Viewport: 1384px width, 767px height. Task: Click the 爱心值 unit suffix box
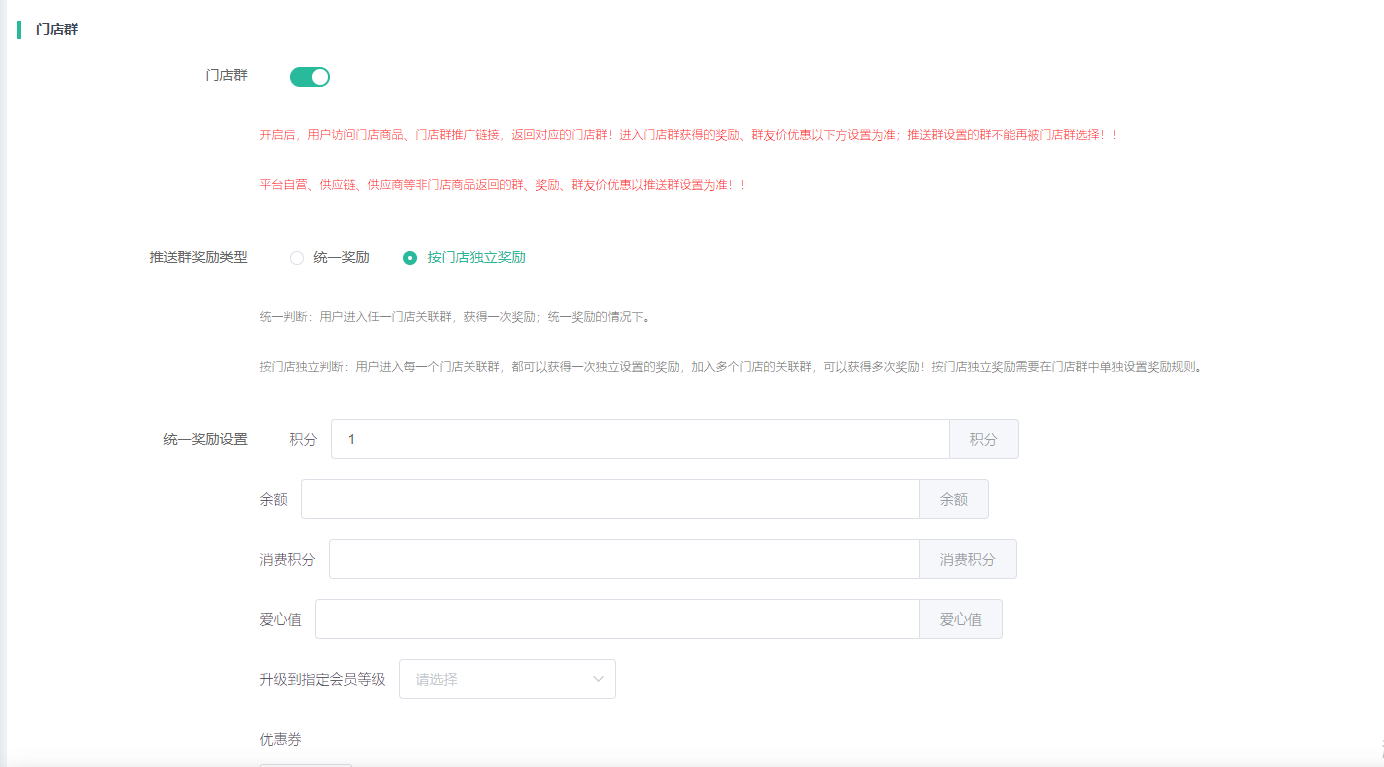click(960, 619)
